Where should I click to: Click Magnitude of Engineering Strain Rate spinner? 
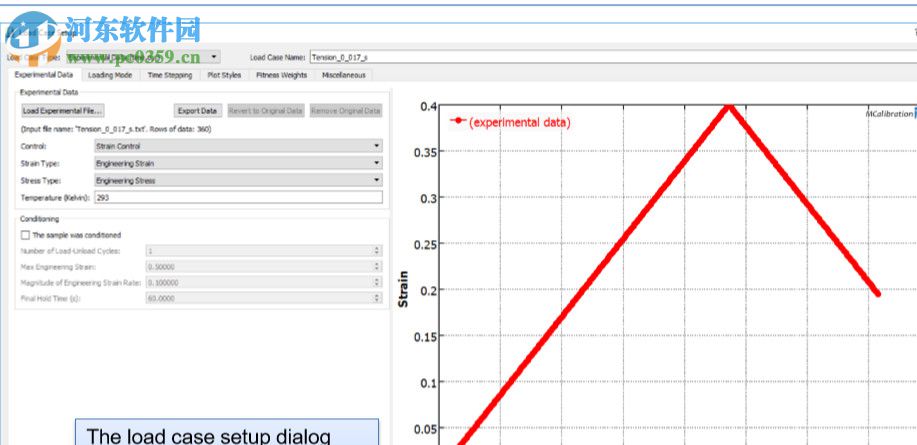tap(377, 282)
